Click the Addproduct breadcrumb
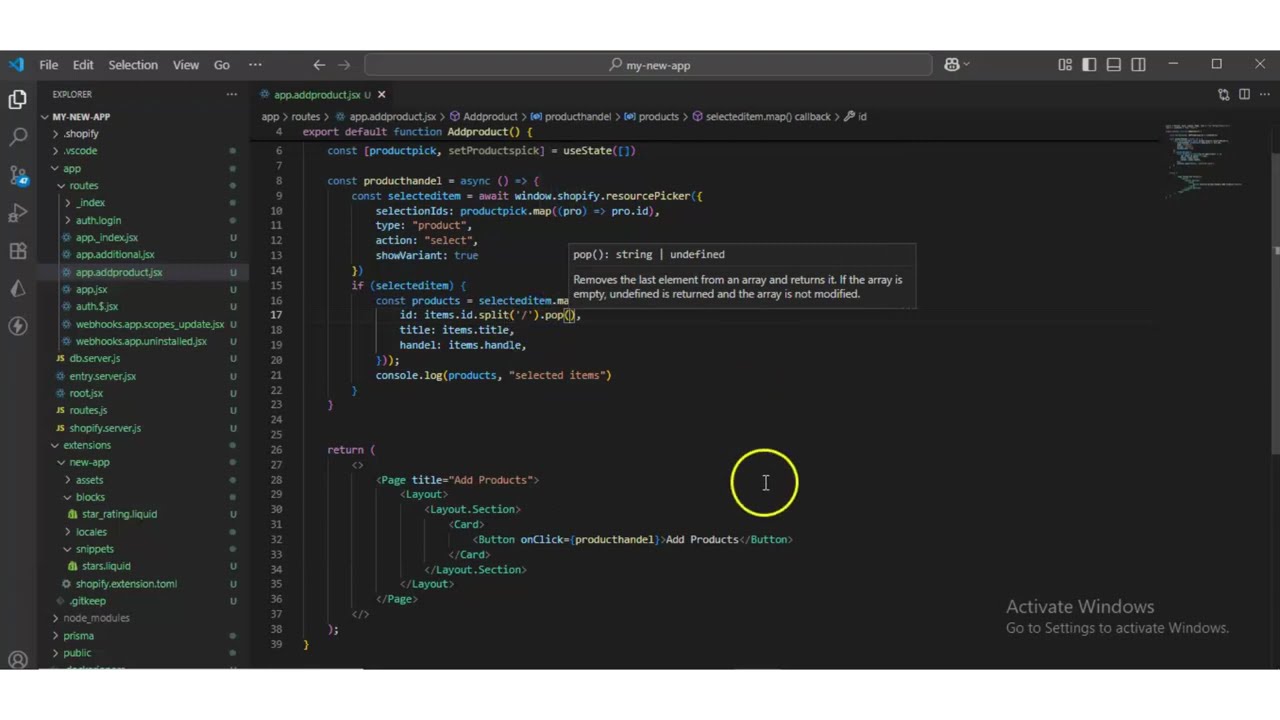Image resolution: width=1280 pixels, height=720 pixels. 490,116
